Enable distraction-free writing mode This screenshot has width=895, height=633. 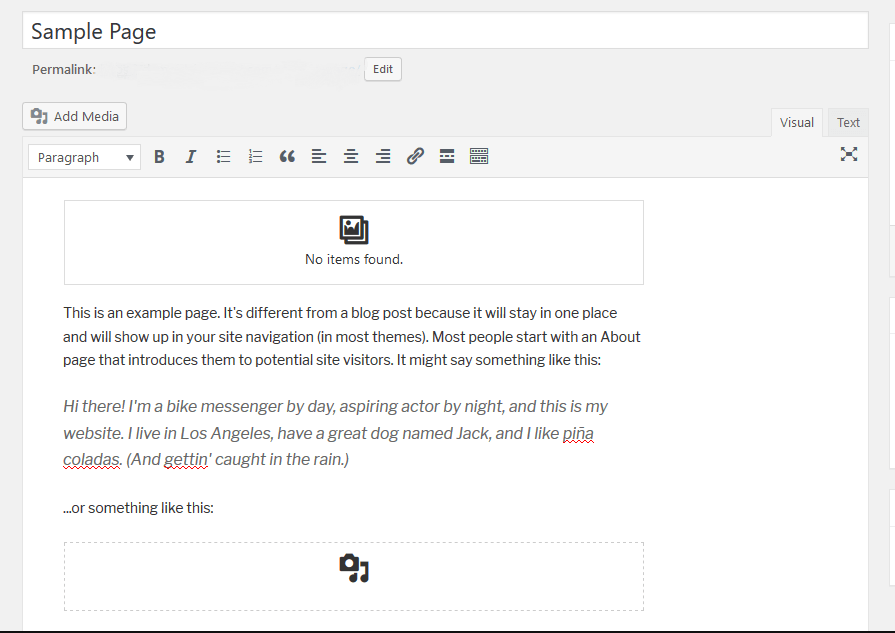849,154
